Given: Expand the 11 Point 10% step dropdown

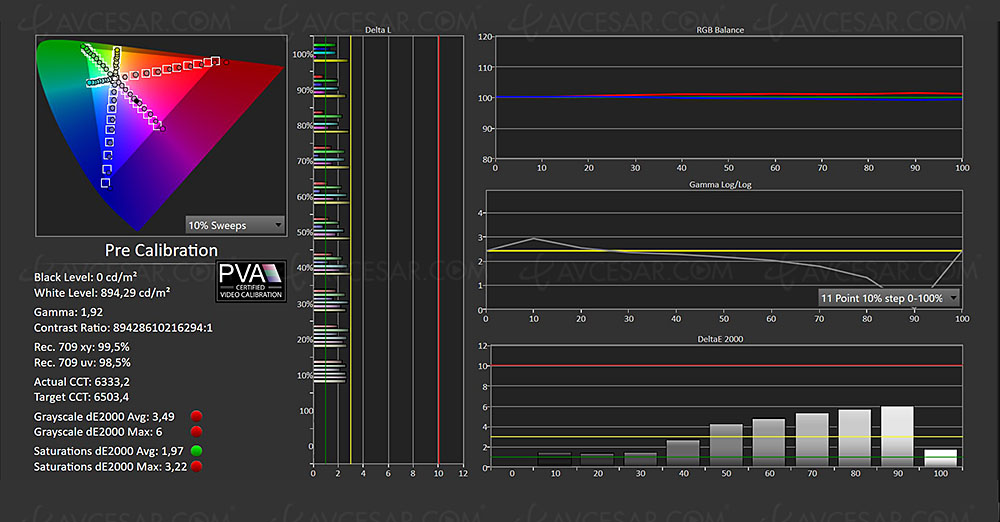Looking at the screenshot, I should tap(887, 298).
